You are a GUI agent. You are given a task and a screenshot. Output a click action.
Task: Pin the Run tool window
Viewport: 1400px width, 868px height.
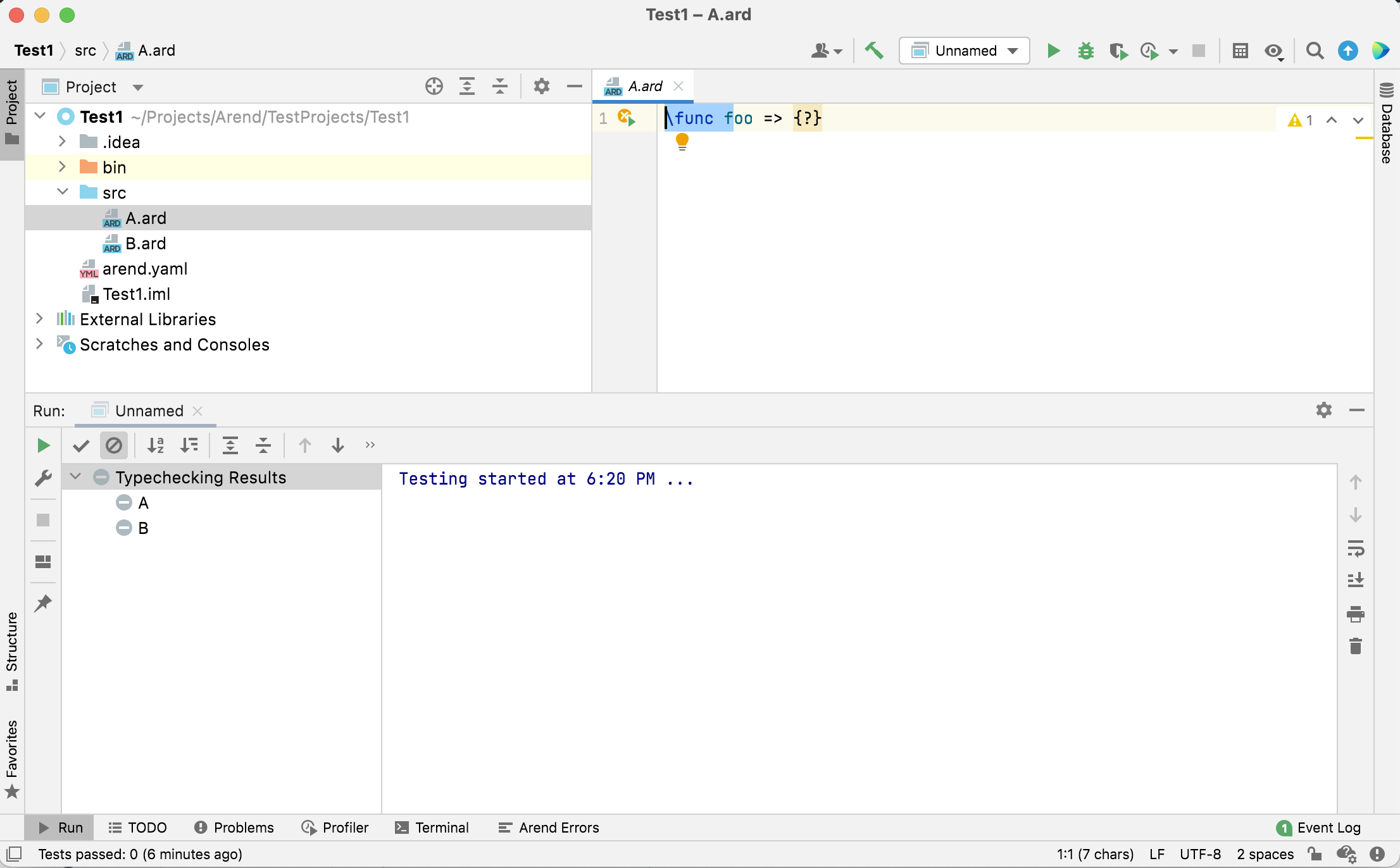coord(43,603)
